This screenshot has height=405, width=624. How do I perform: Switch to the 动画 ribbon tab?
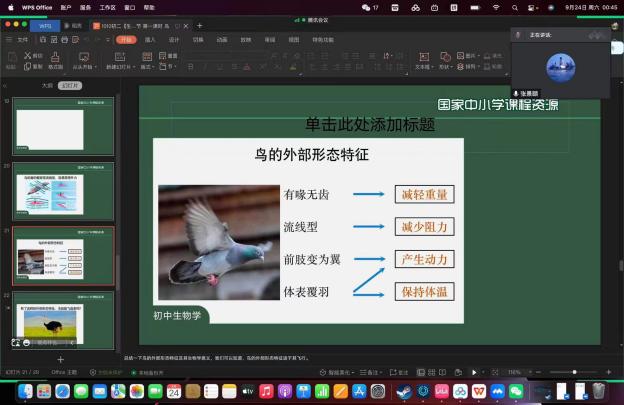click(222, 40)
